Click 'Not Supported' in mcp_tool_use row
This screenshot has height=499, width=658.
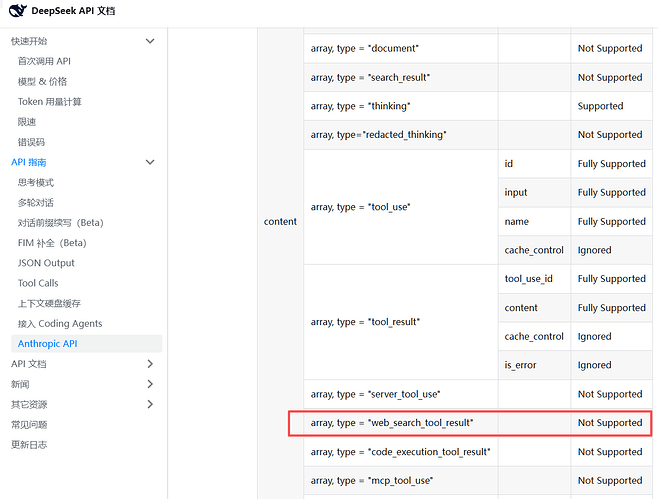(x=610, y=481)
